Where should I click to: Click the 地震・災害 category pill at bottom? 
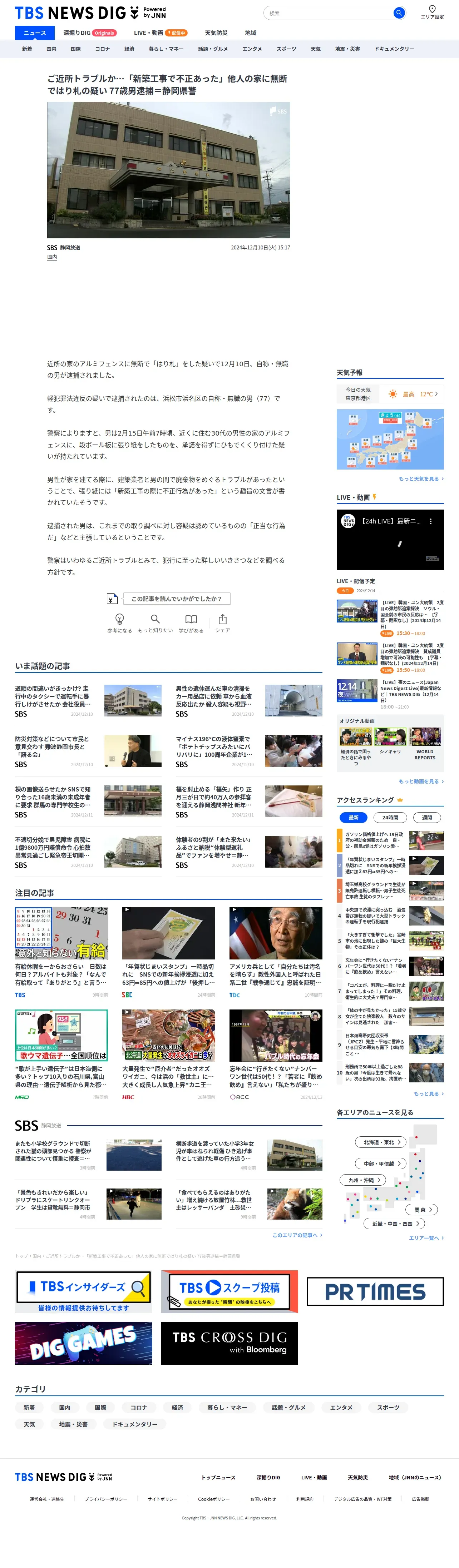[x=73, y=1424]
